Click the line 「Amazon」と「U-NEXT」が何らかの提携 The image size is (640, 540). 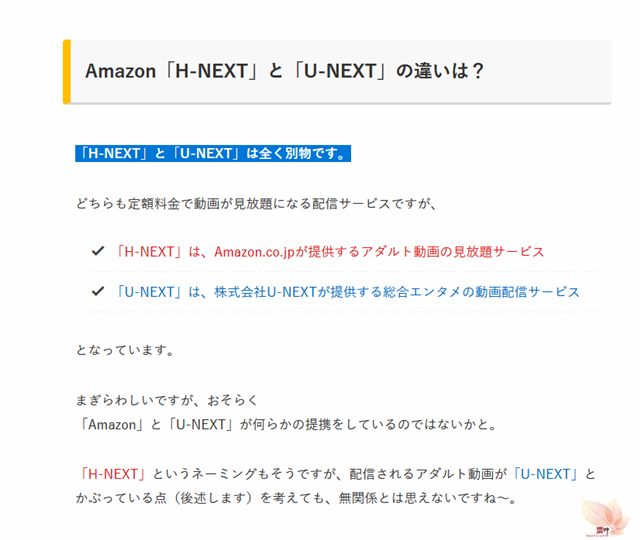(x=286, y=424)
